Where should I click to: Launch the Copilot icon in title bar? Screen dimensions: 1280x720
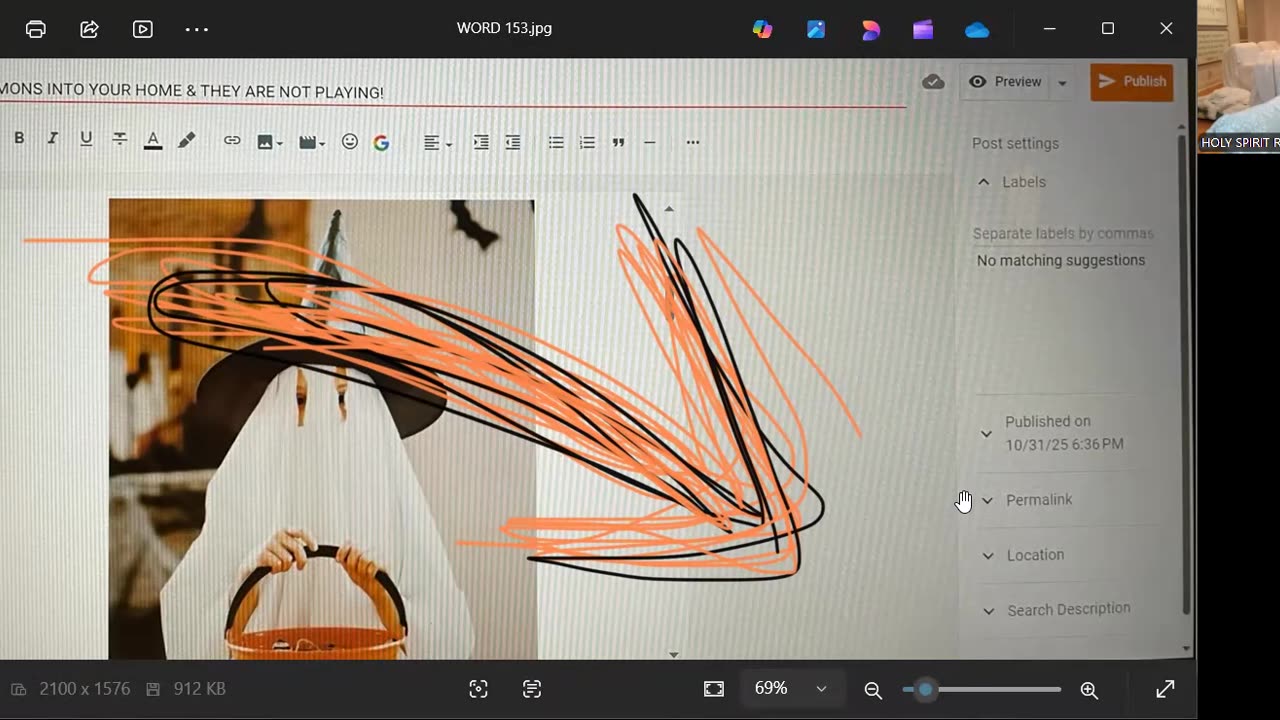tap(763, 29)
